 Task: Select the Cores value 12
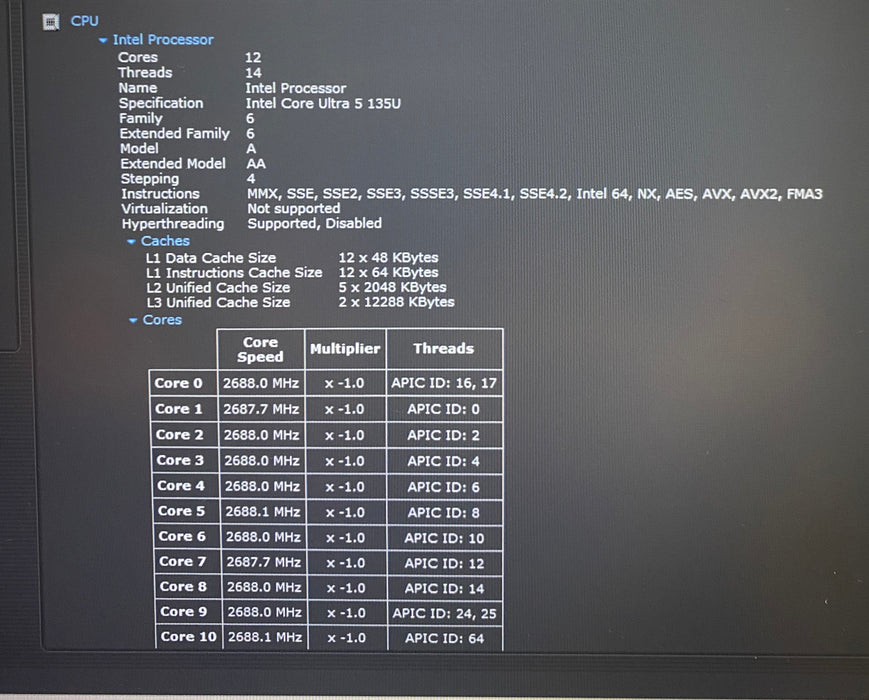(253, 58)
